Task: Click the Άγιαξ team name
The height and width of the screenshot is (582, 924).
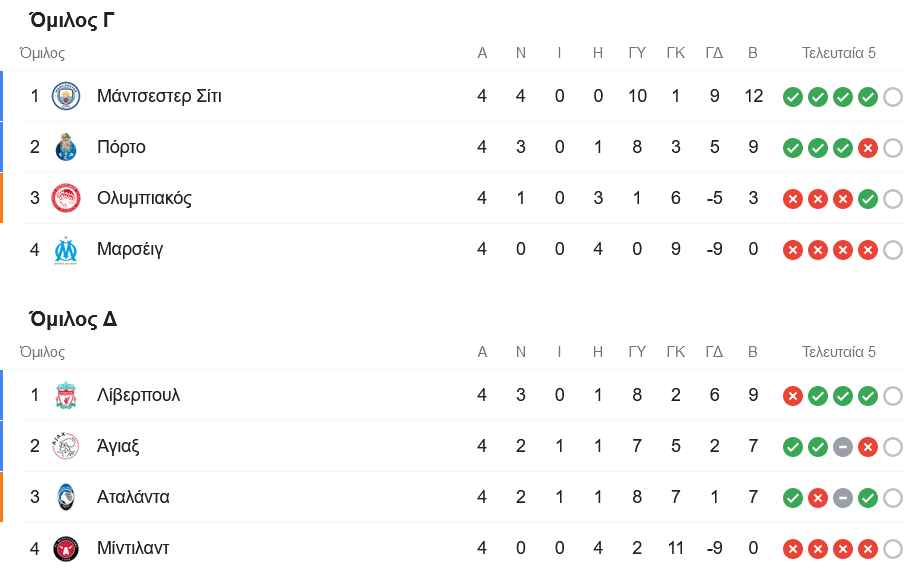Action: [118, 446]
